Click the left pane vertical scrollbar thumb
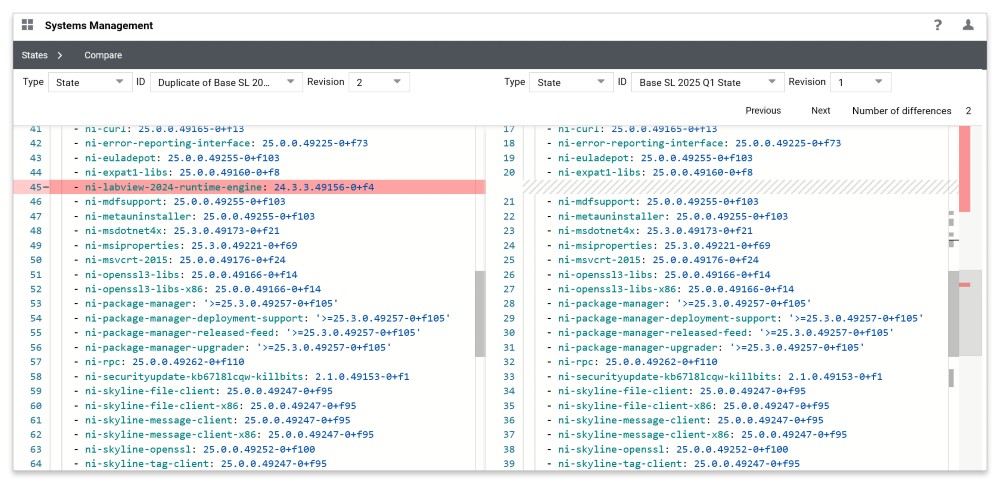The width and height of the screenshot is (1000, 484). [480, 314]
